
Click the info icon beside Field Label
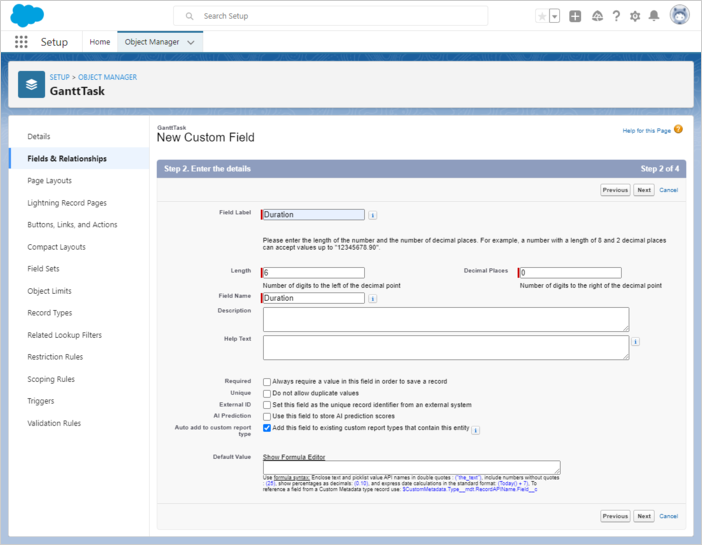pos(373,215)
